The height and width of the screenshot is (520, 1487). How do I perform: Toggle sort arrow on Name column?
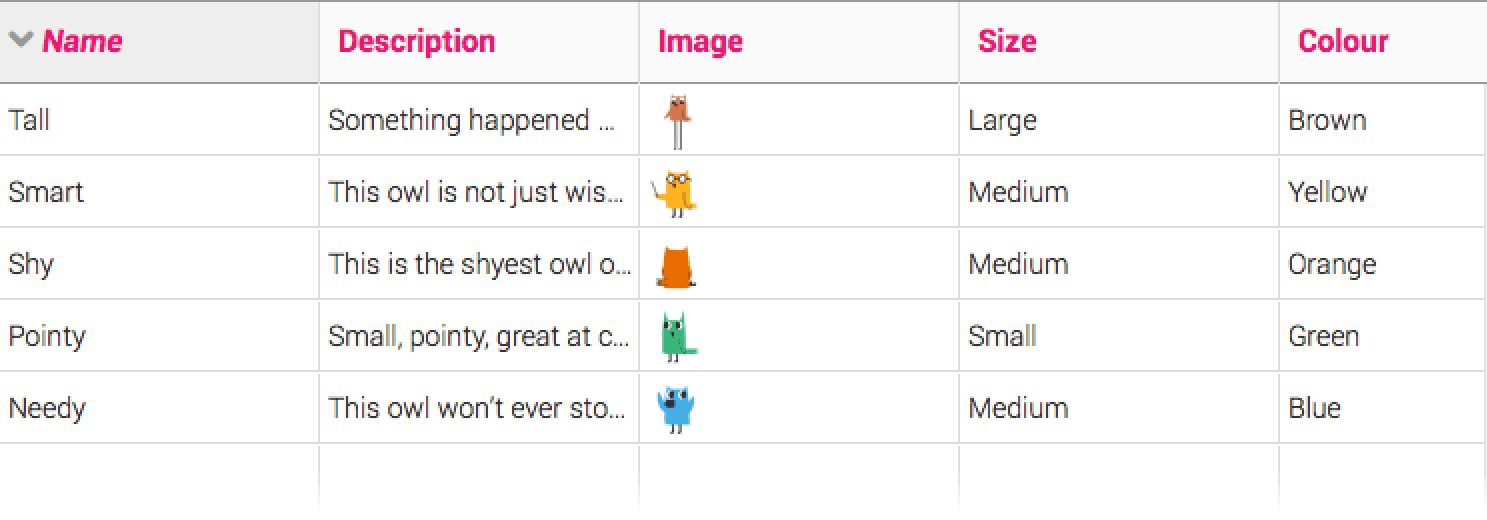[21, 40]
